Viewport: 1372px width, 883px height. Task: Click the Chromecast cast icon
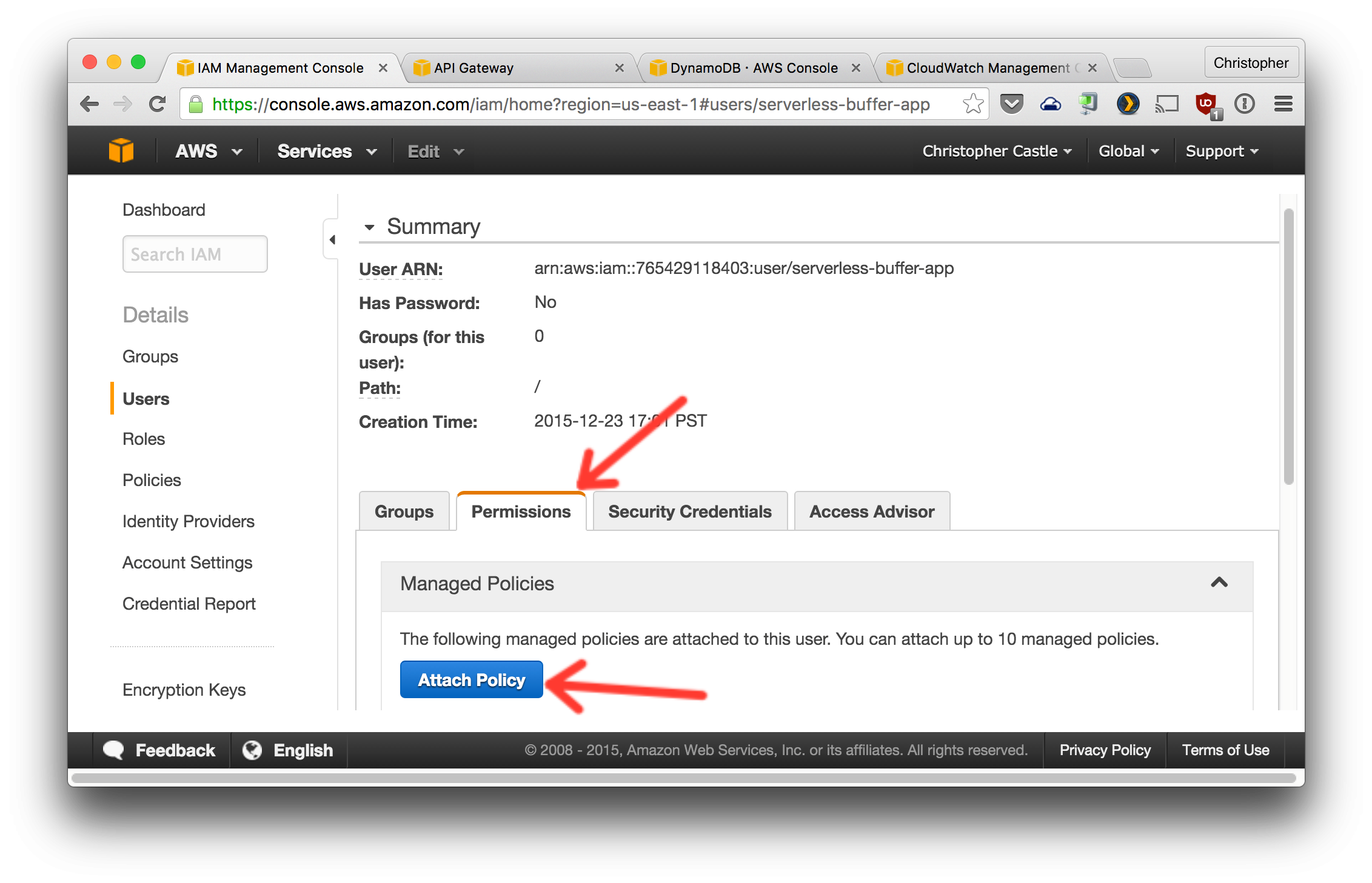click(1166, 104)
